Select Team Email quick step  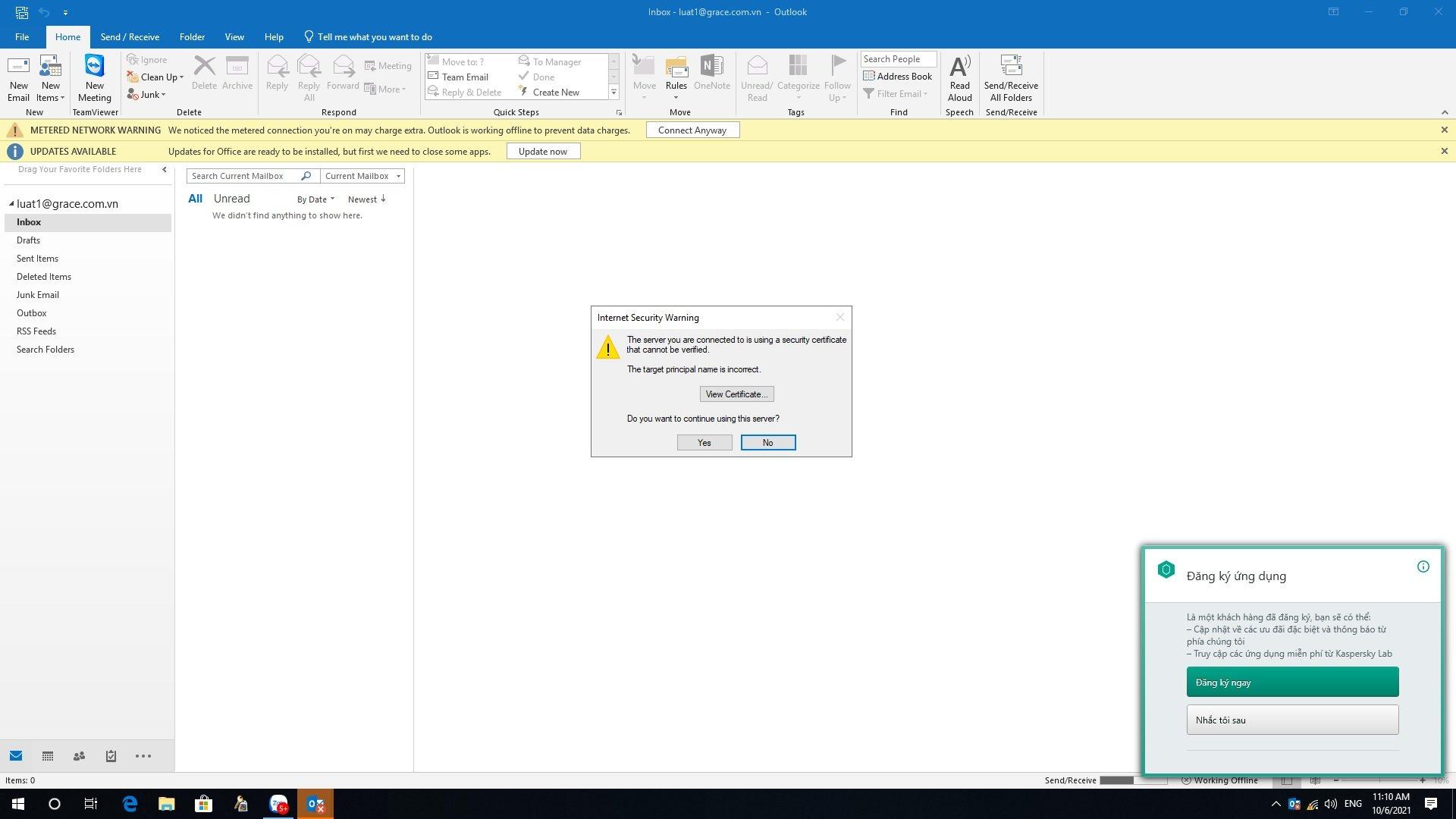point(459,77)
